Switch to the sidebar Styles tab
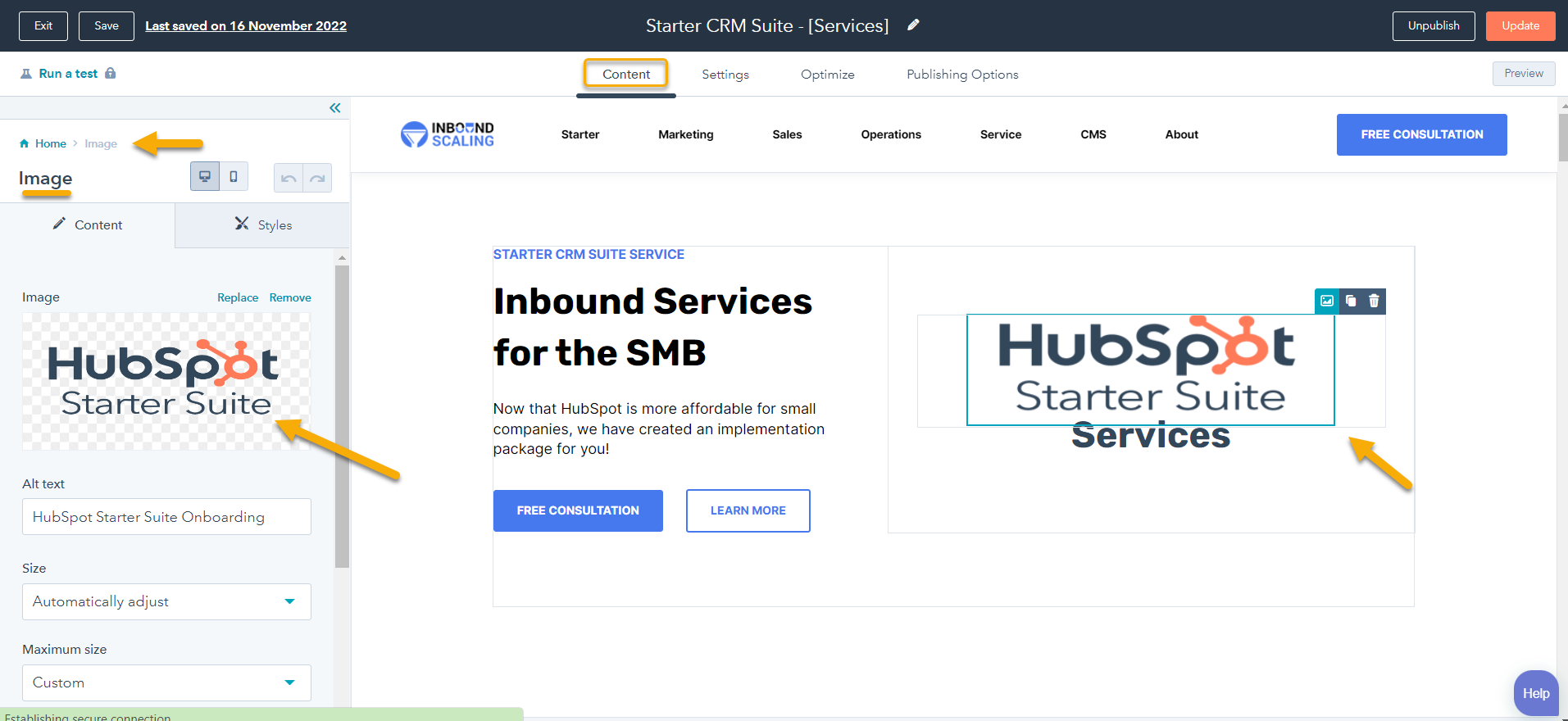 pos(263,224)
